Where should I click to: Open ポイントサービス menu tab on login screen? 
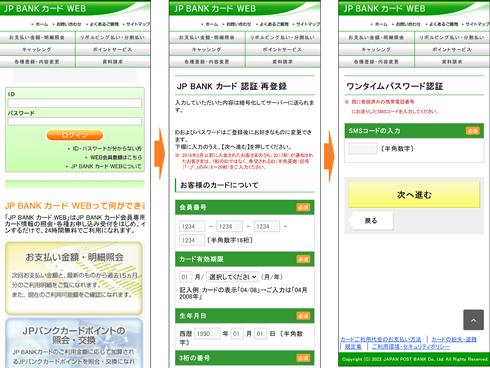[x=113, y=49]
